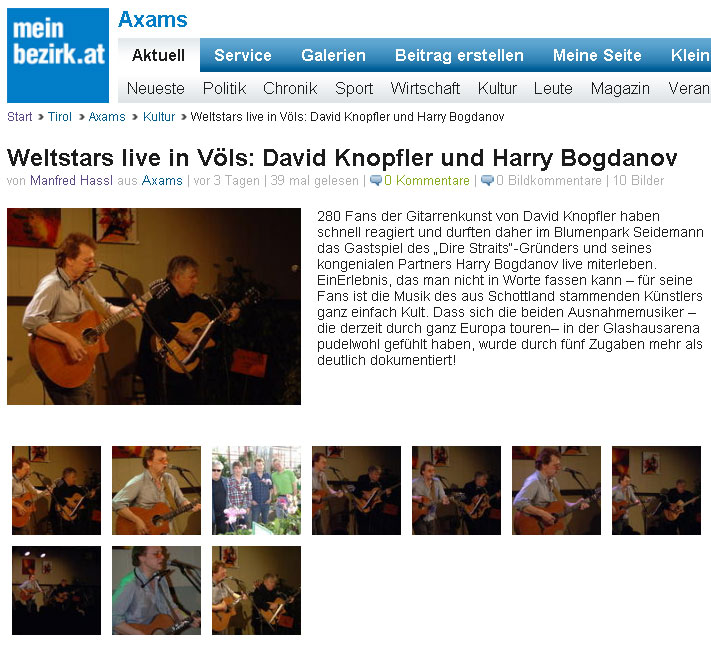Screen dimensions: 711x645
Task: Select the Sport submenu item
Action: [x=354, y=88]
